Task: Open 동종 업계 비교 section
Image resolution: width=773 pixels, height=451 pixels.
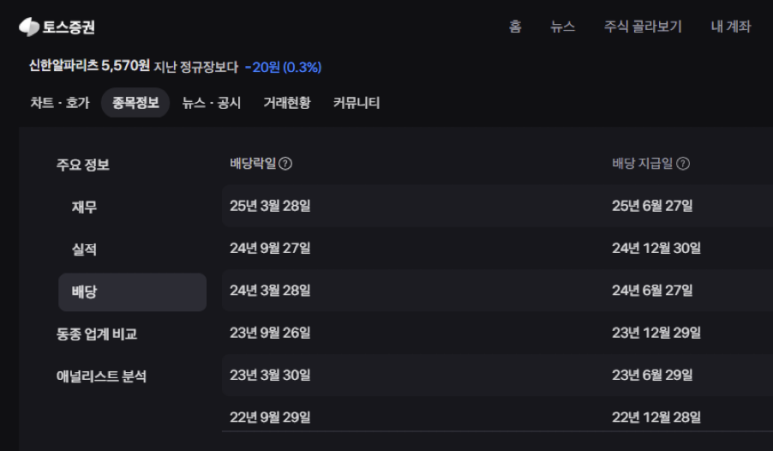Action: 97,334
